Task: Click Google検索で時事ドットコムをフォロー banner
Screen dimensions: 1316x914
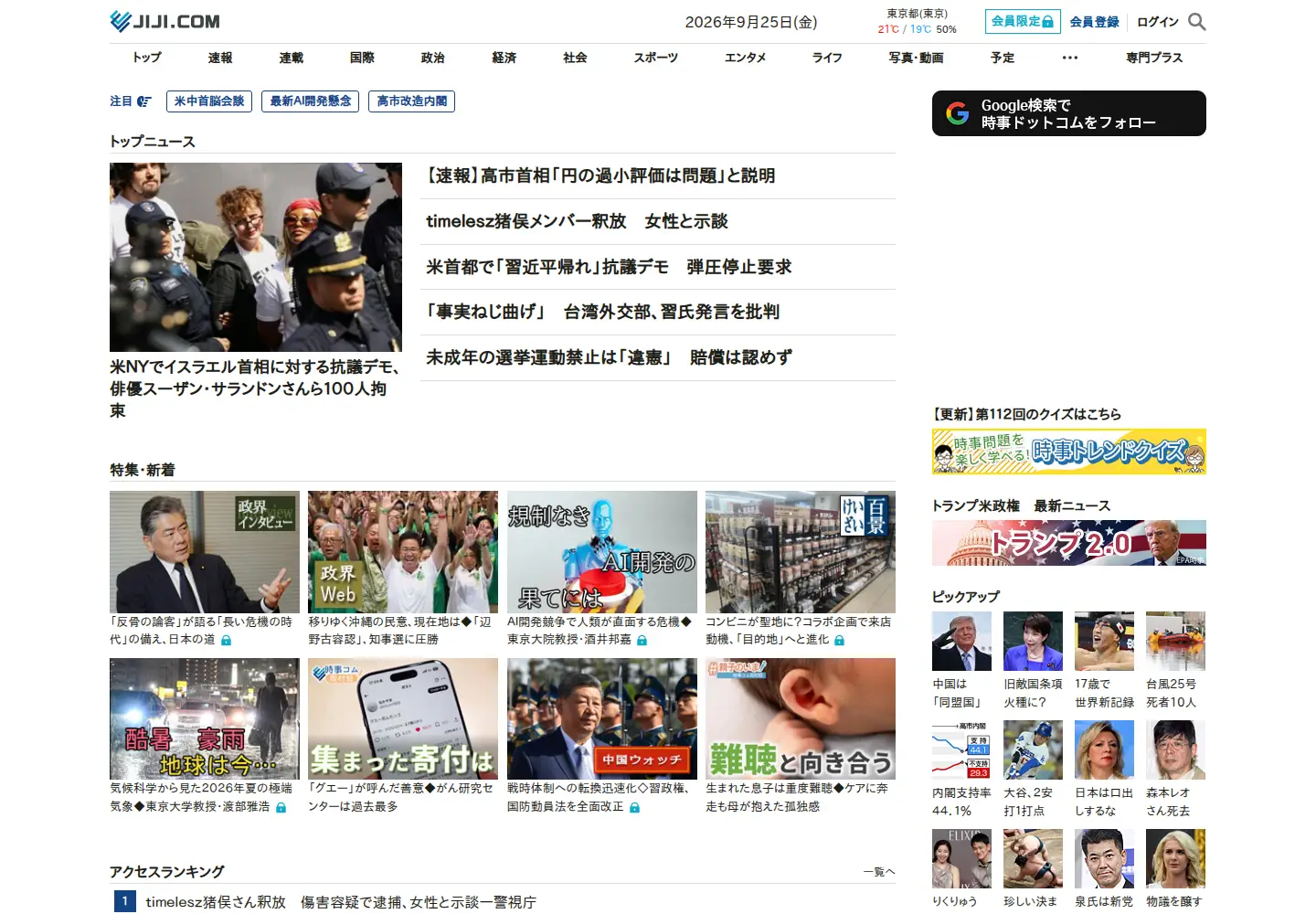Action: click(1069, 113)
